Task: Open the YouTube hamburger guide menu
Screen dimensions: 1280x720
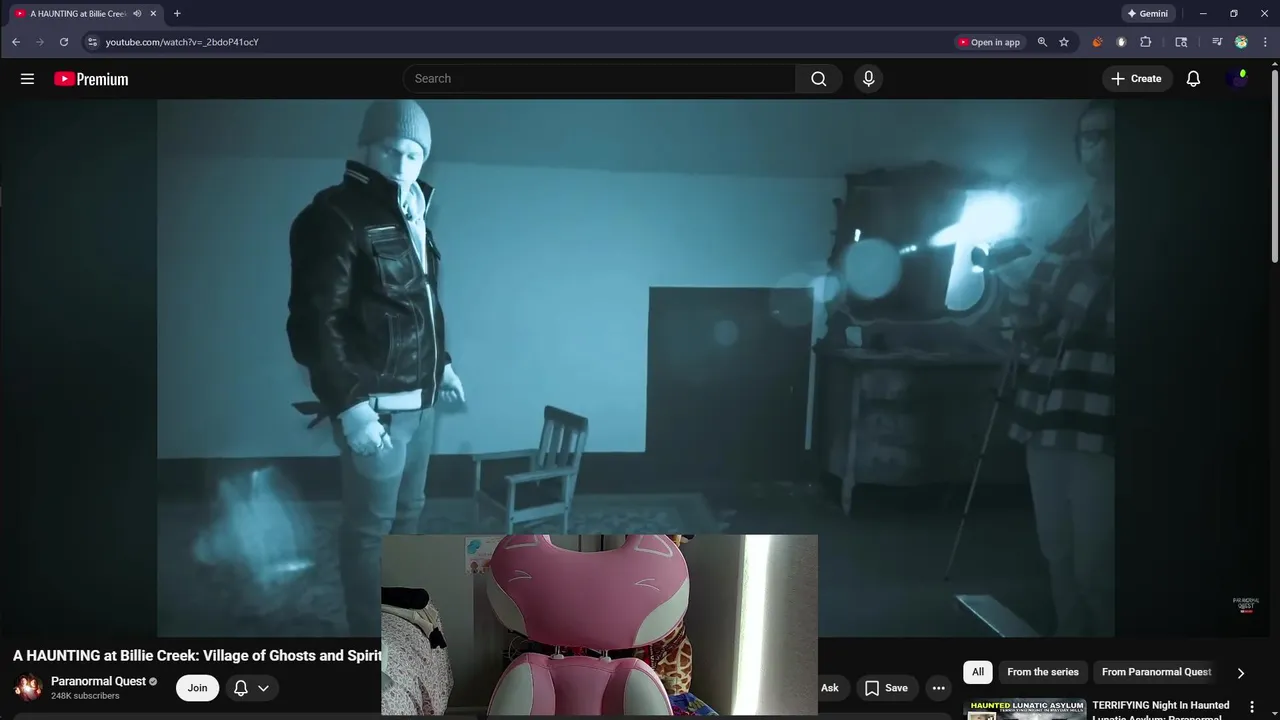Action: pyautogui.click(x=27, y=79)
